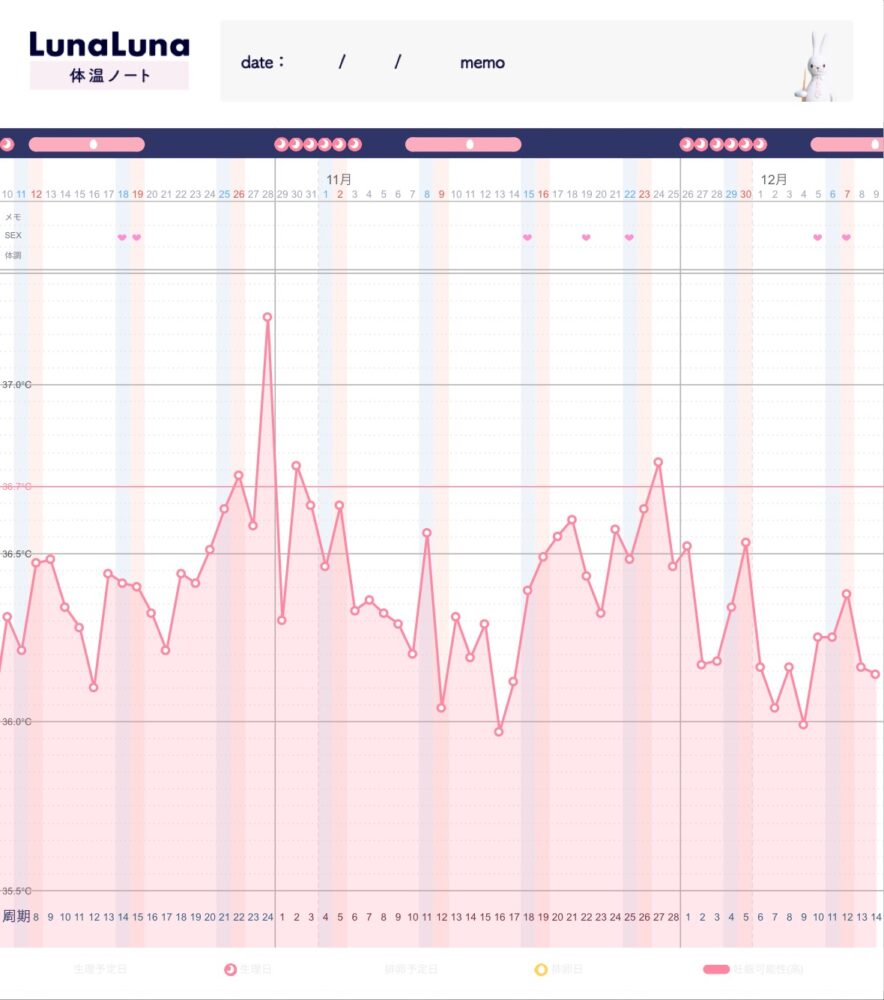This screenshot has height=1000, width=884.
Task: Click the yellow 排卵日 legend icon
Action: point(541,969)
